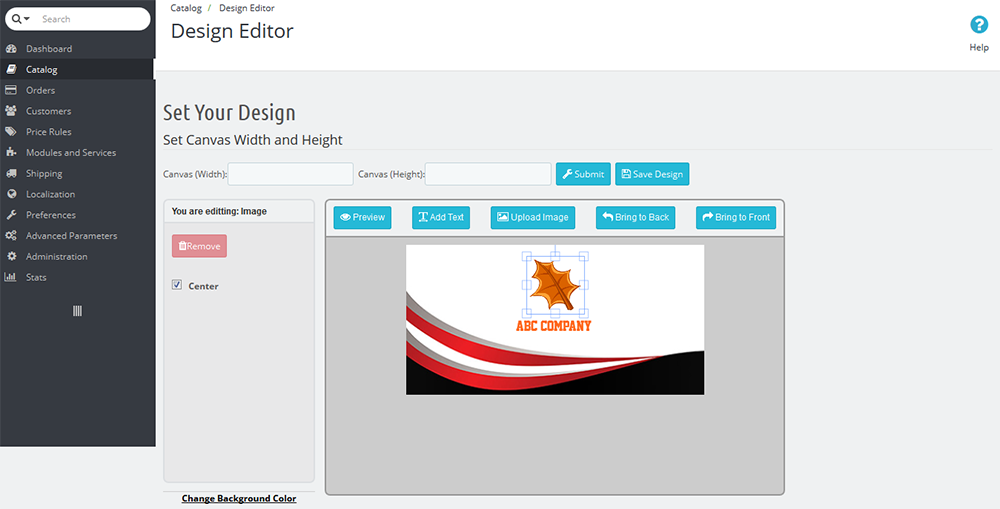Click the Add Text button
The image size is (1000, 509).
441,218
